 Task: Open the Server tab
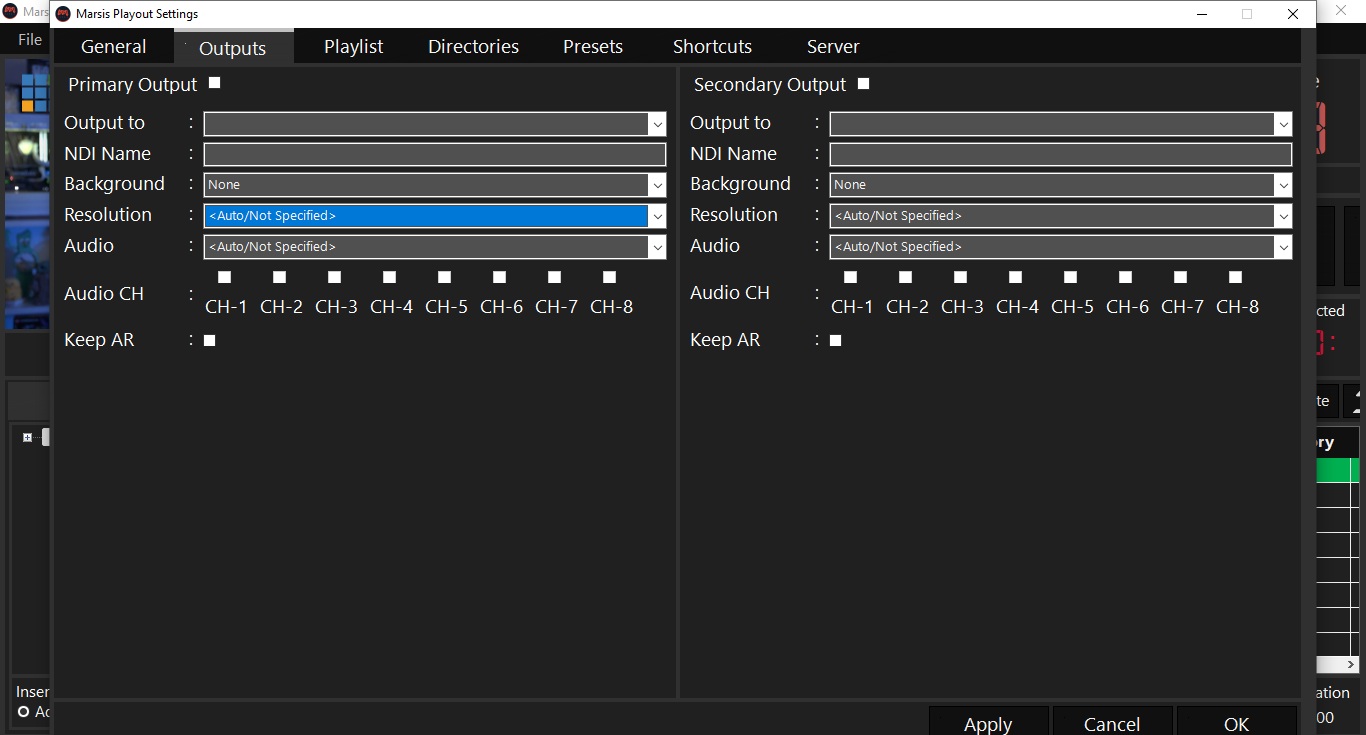coord(833,47)
